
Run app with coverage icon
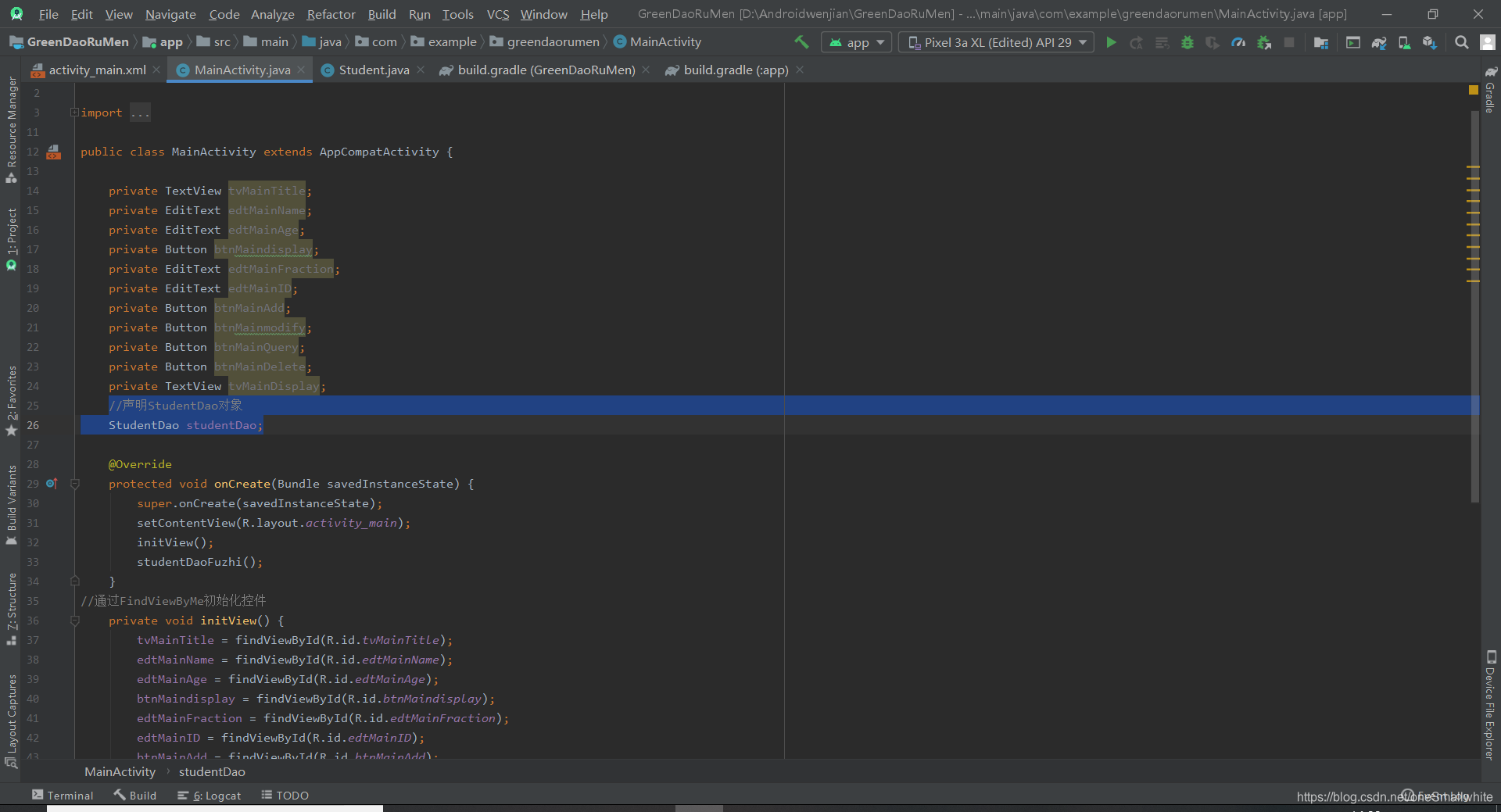[1213, 42]
